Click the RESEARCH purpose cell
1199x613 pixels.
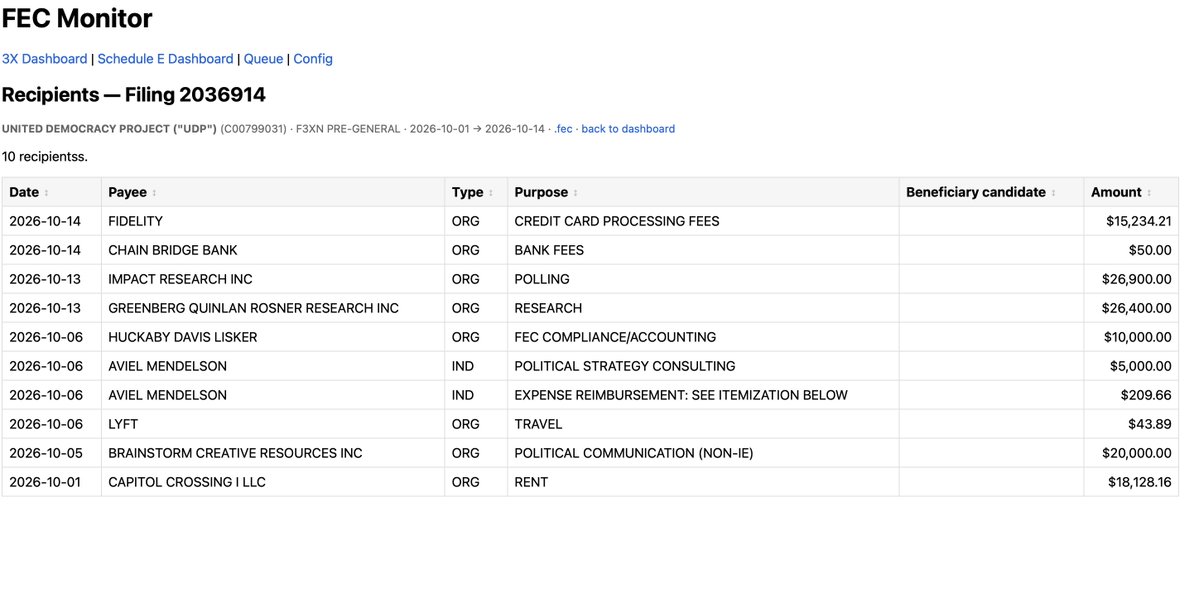pos(703,308)
